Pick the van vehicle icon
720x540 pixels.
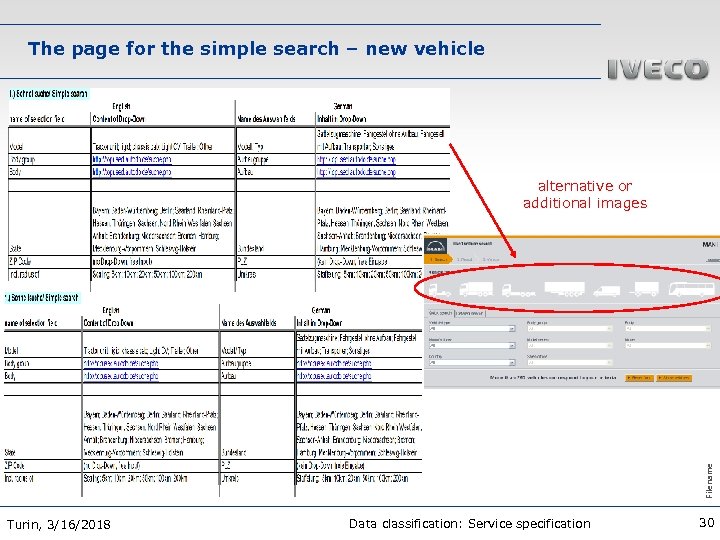click(607, 291)
